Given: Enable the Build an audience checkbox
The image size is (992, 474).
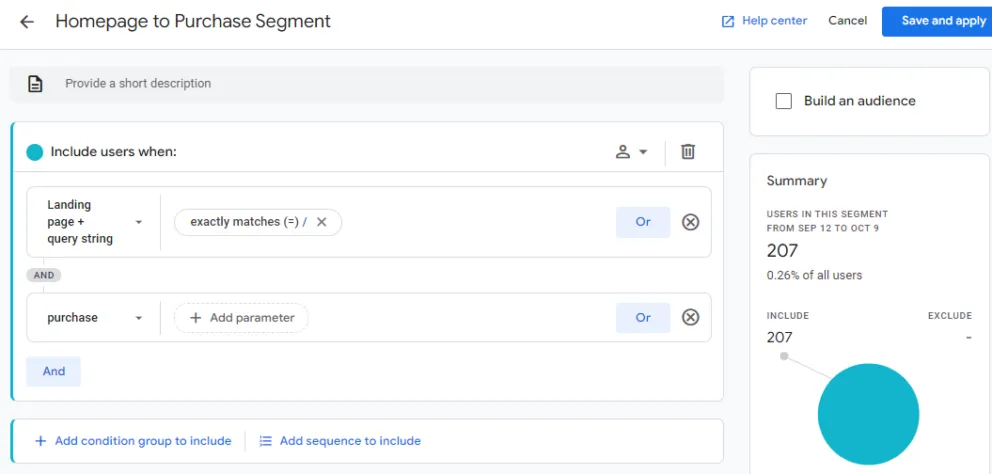Looking at the screenshot, I should coord(784,101).
